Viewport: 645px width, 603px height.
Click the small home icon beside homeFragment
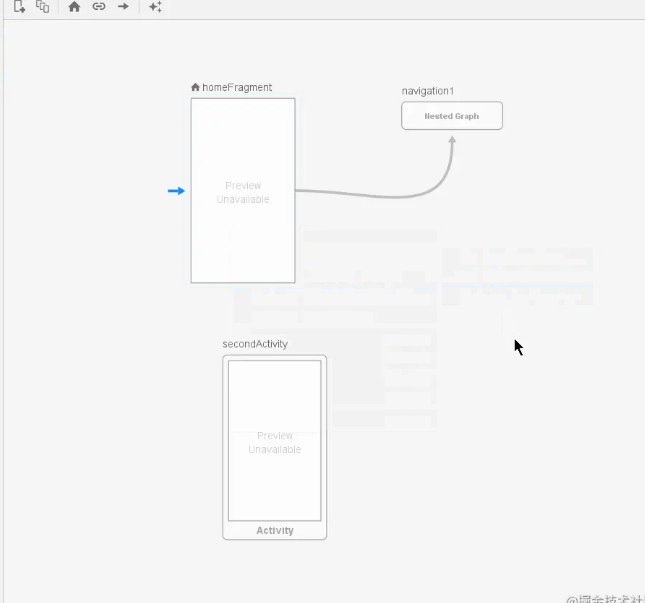click(x=195, y=88)
